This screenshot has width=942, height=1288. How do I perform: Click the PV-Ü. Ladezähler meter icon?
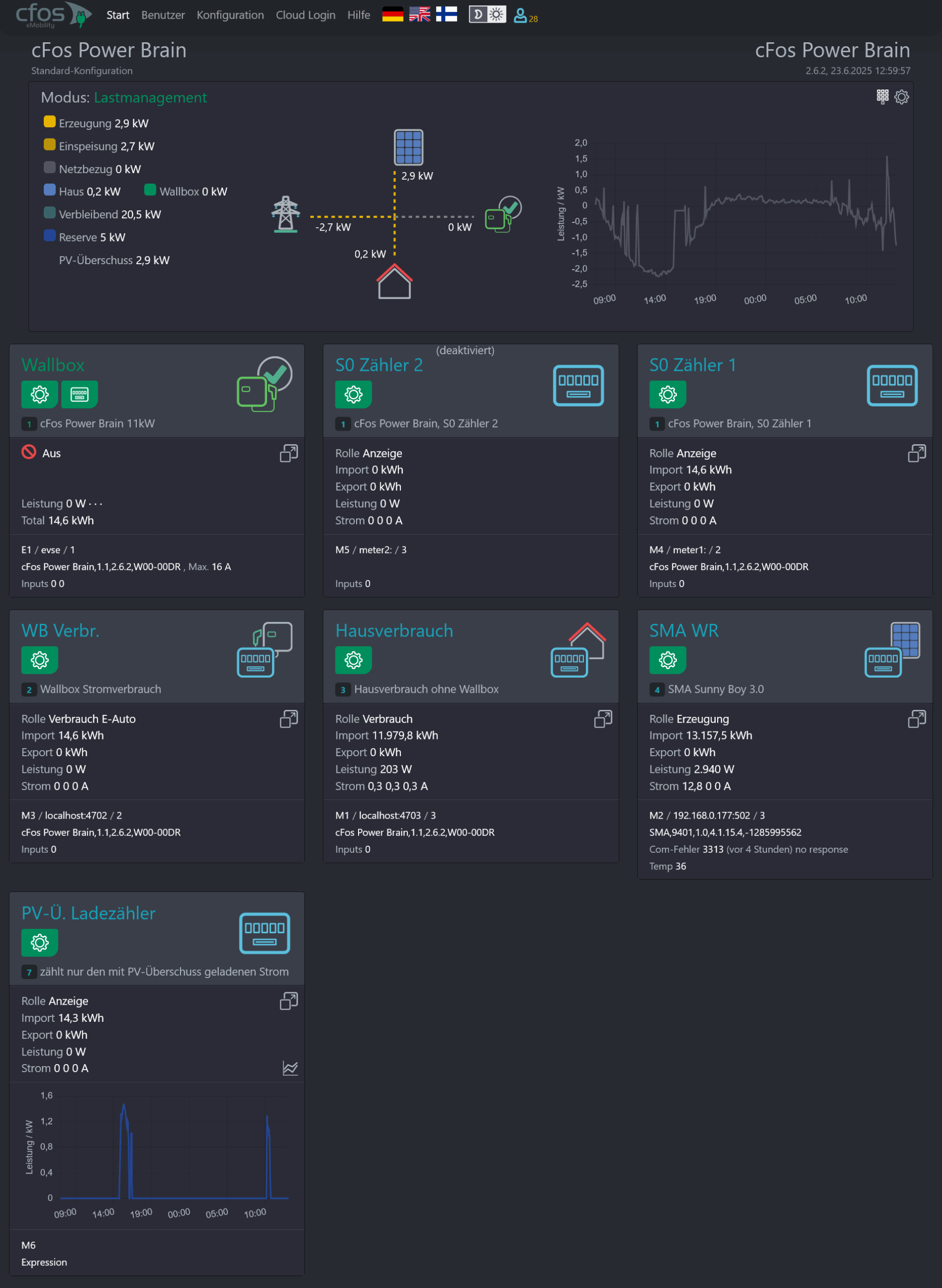tap(265, 933)
